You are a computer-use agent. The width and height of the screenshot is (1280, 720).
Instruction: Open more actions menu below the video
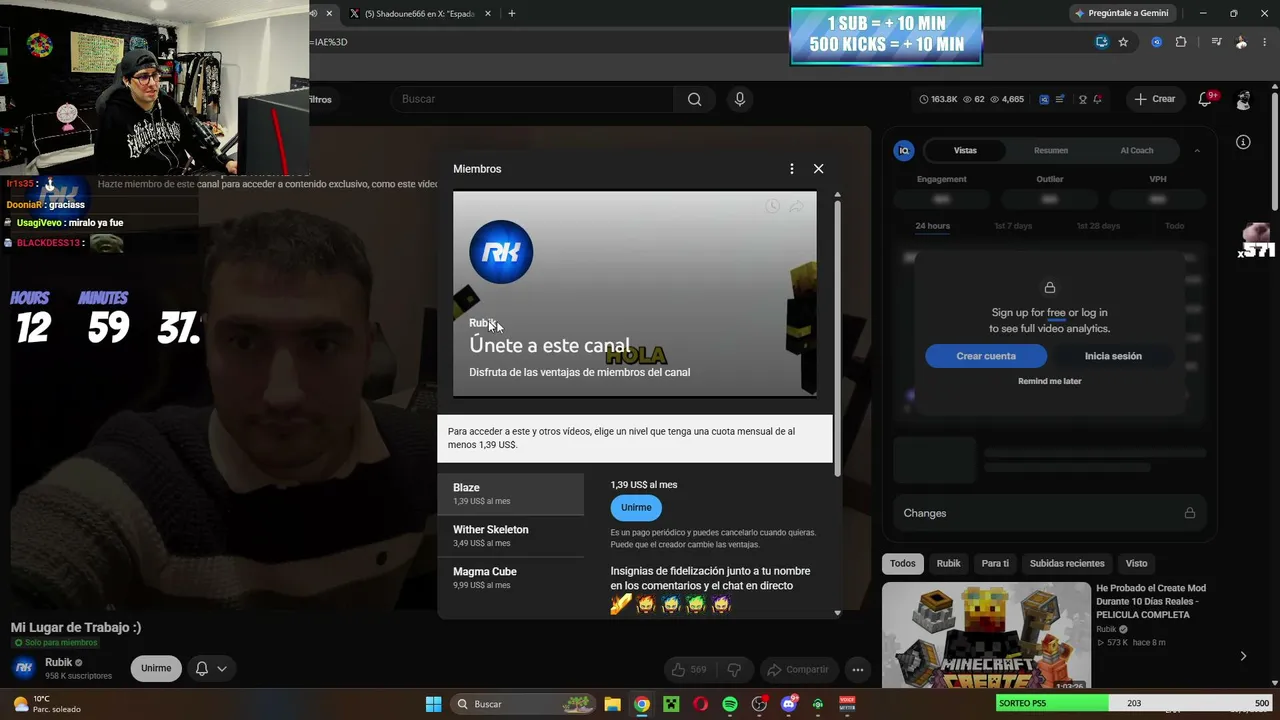[x=857, y=669]
